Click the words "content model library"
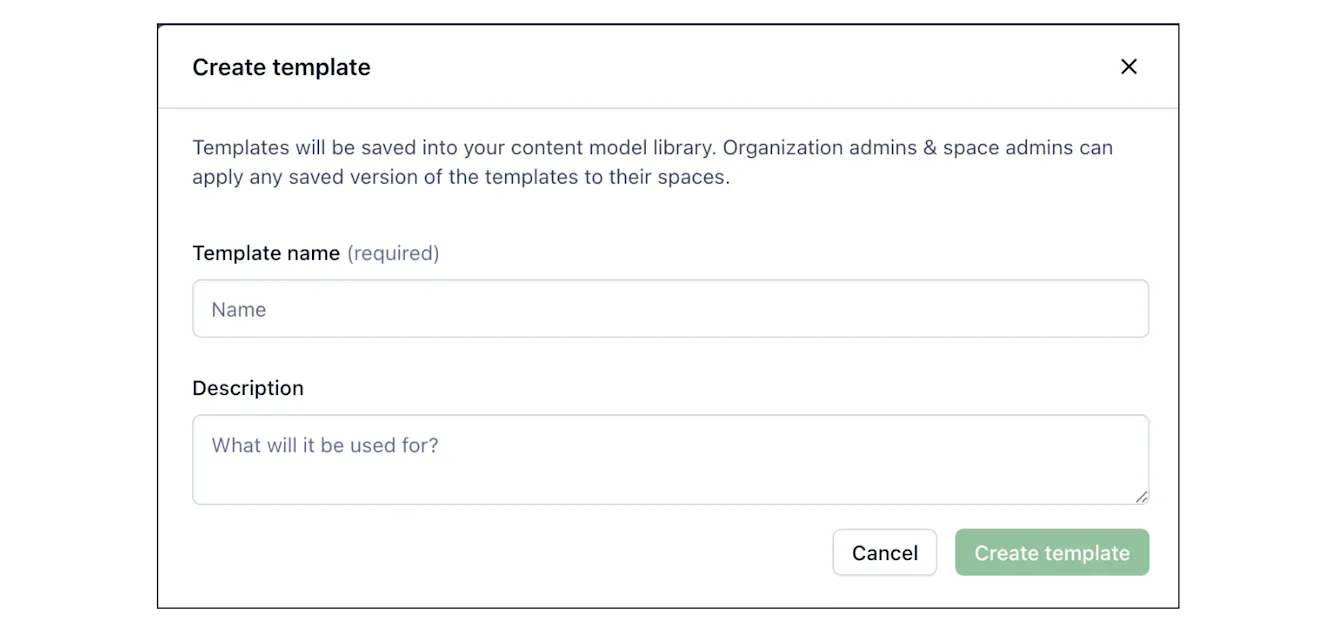Image resolution: width=1320 pixels, height=637 pixels. [x=612, y=148]
